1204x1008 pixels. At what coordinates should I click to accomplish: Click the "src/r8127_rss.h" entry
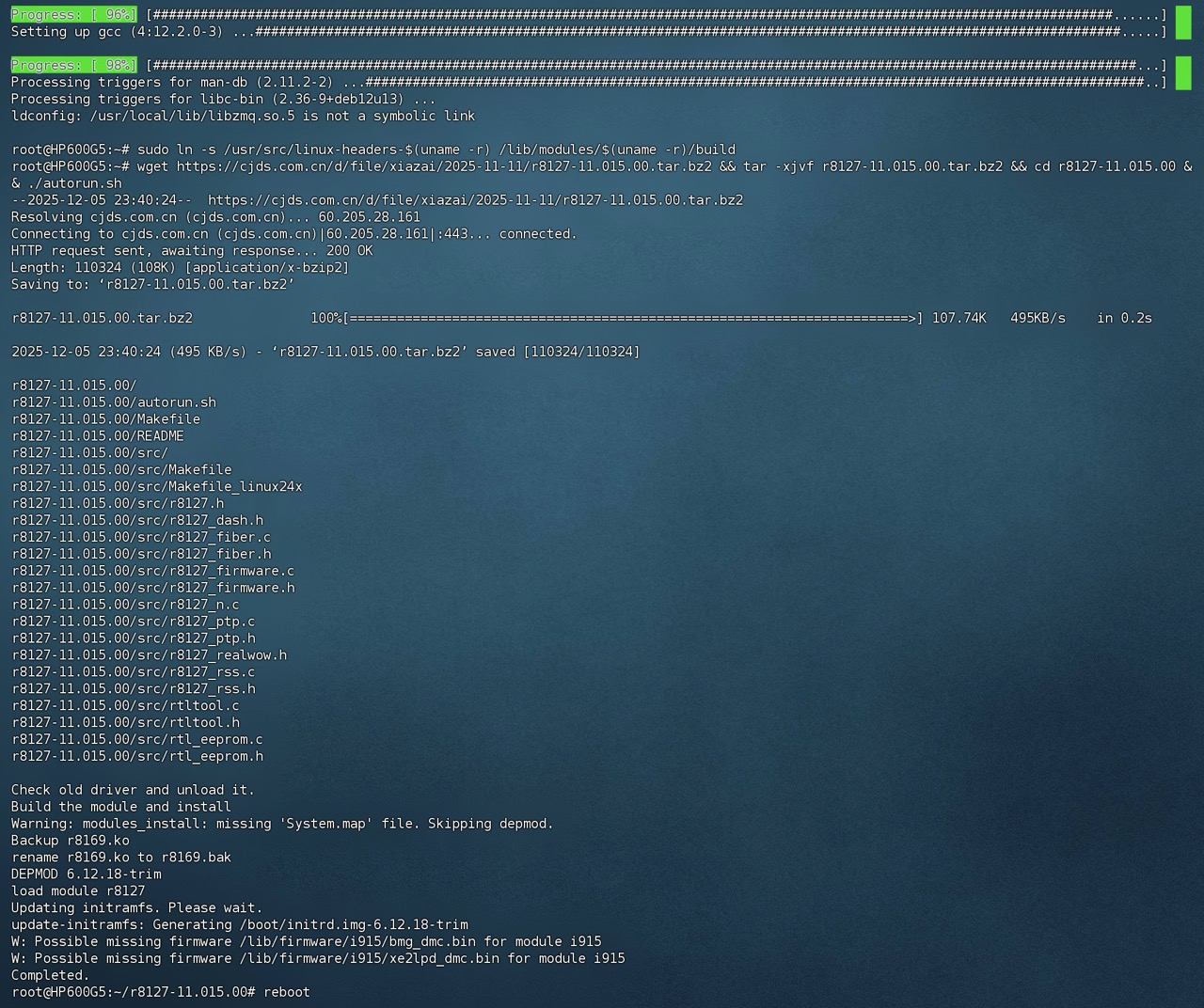click(134, 689)
